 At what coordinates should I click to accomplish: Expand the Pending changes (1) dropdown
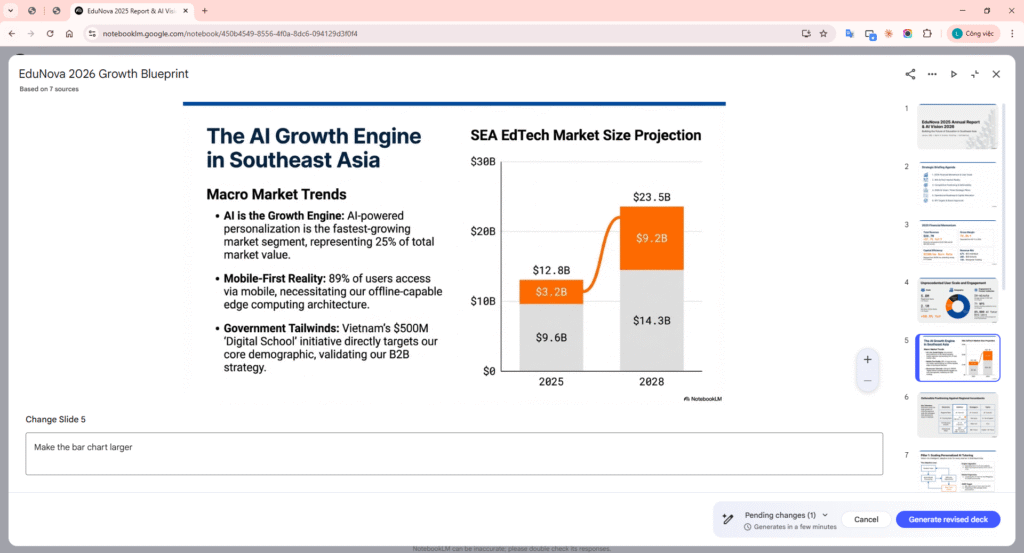(825, 515)
